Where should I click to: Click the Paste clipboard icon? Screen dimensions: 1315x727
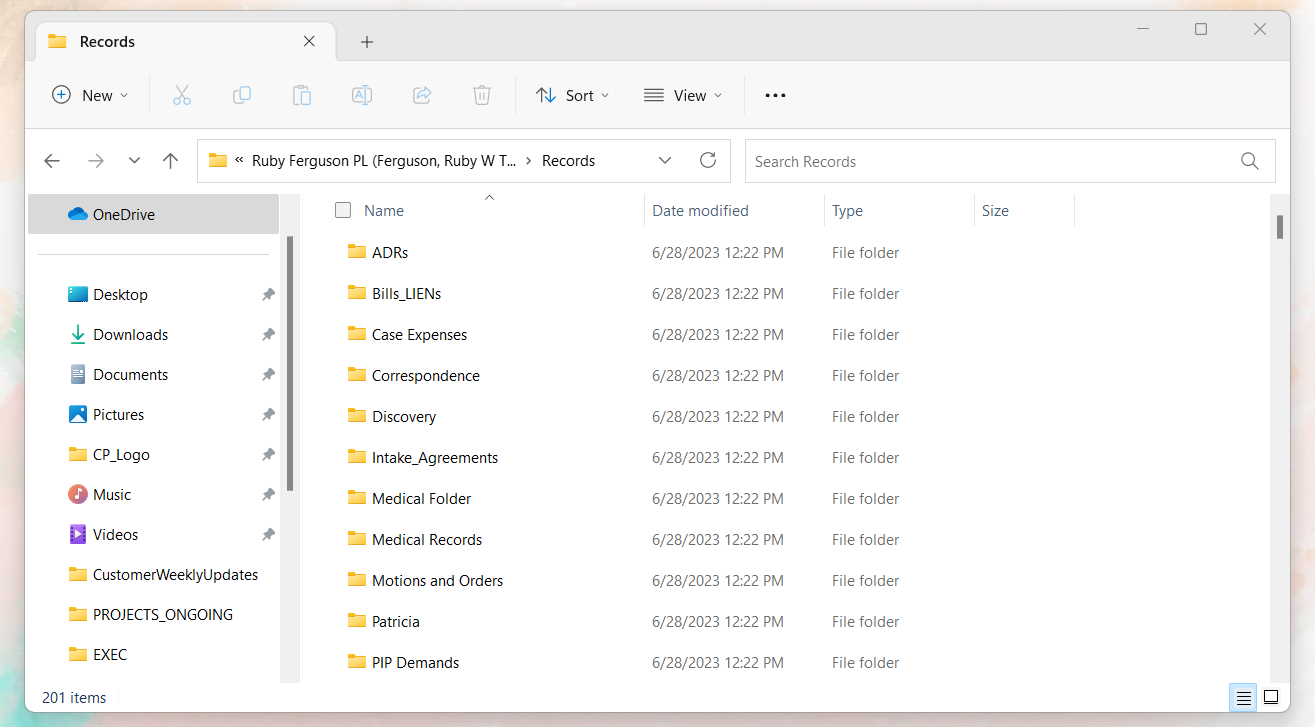point(301,95)
